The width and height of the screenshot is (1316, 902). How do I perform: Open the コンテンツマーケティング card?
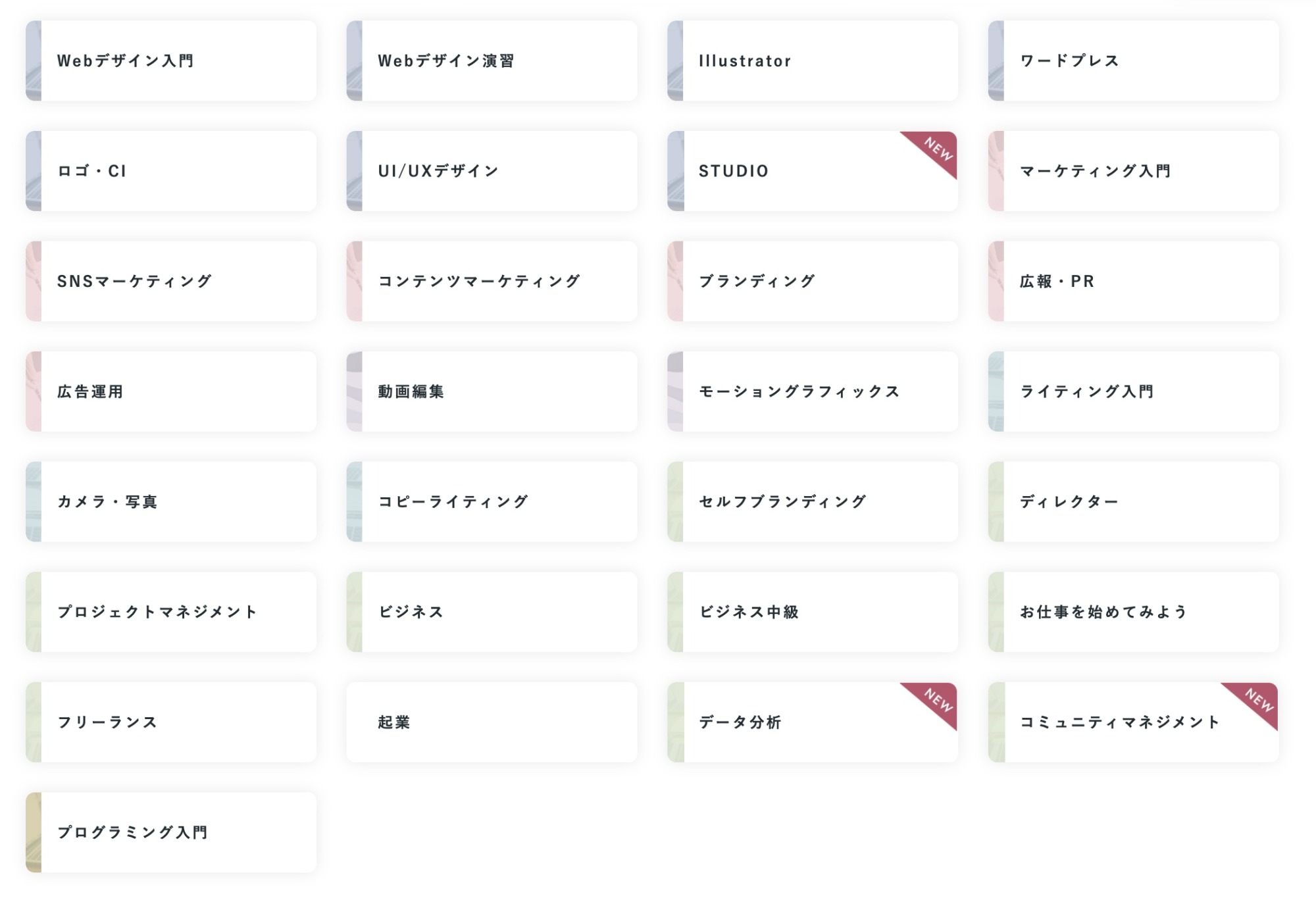coord(492,281)
